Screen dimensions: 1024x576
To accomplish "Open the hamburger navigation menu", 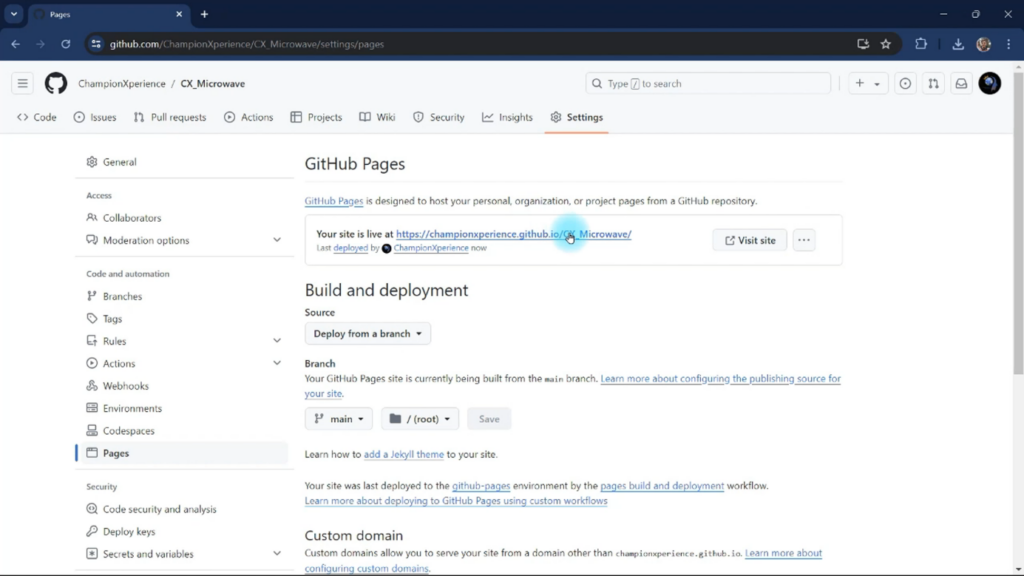I will coord(23,84).
